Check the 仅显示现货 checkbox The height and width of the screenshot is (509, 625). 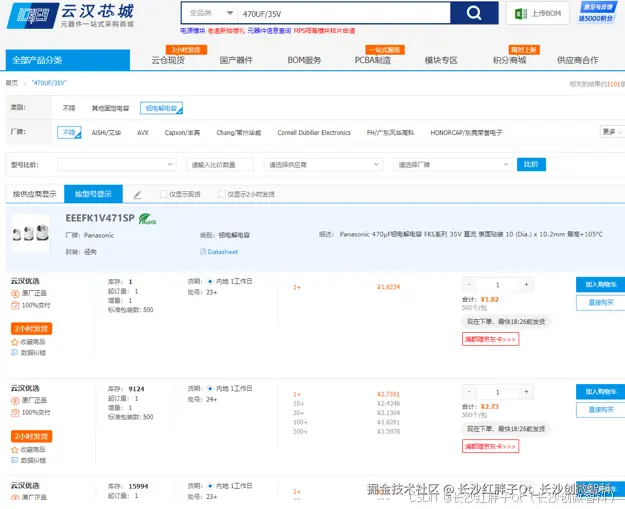coord(163,194)
